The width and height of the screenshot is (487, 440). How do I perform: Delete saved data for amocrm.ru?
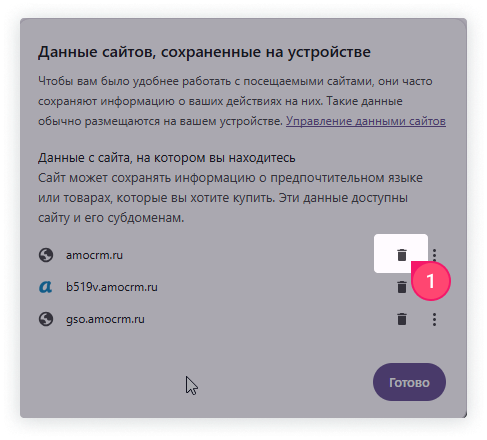click(402, 255)
